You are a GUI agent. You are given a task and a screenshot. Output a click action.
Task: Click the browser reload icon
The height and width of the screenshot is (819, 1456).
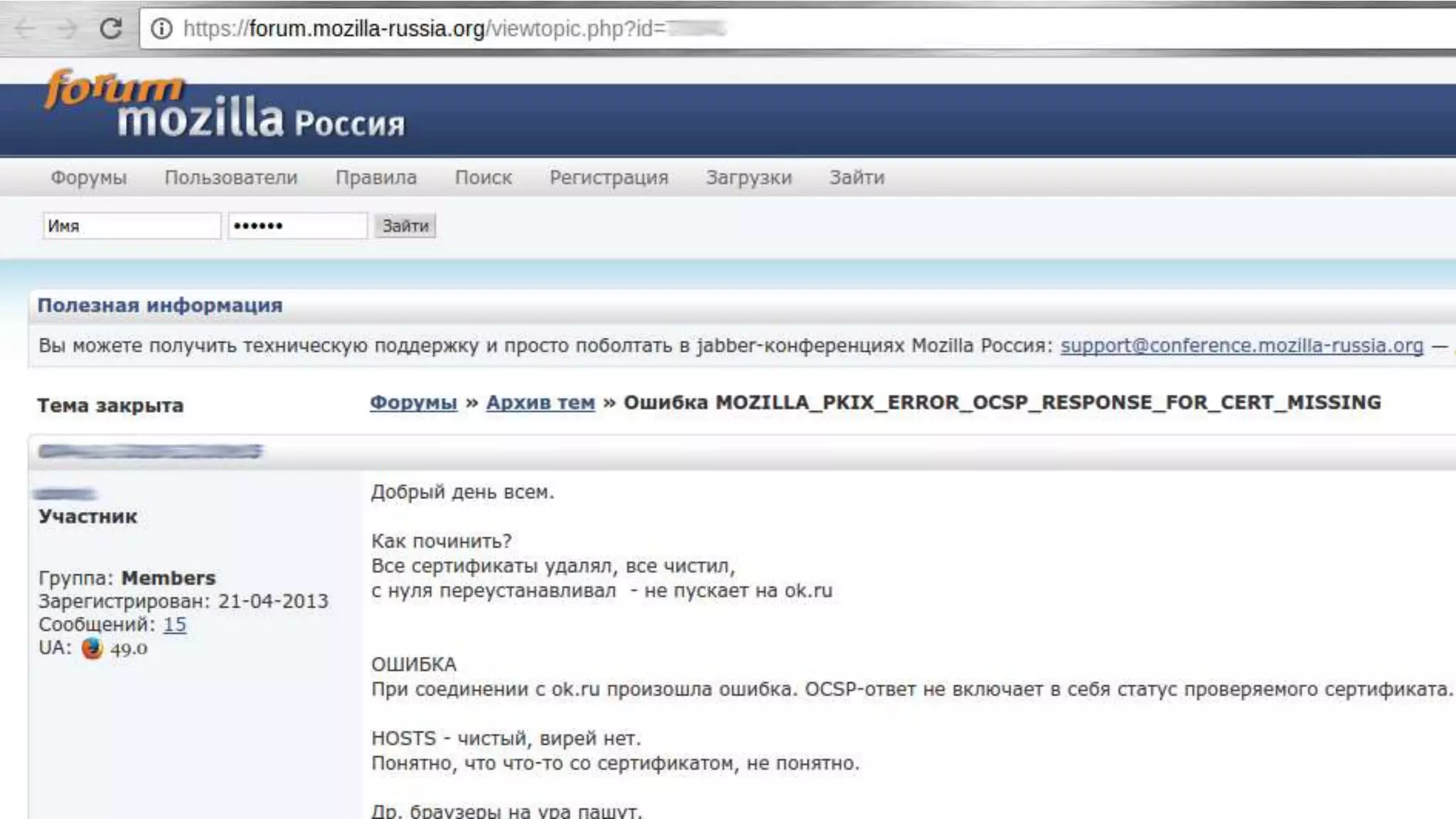pyautogui.click(x=110, y=28)
